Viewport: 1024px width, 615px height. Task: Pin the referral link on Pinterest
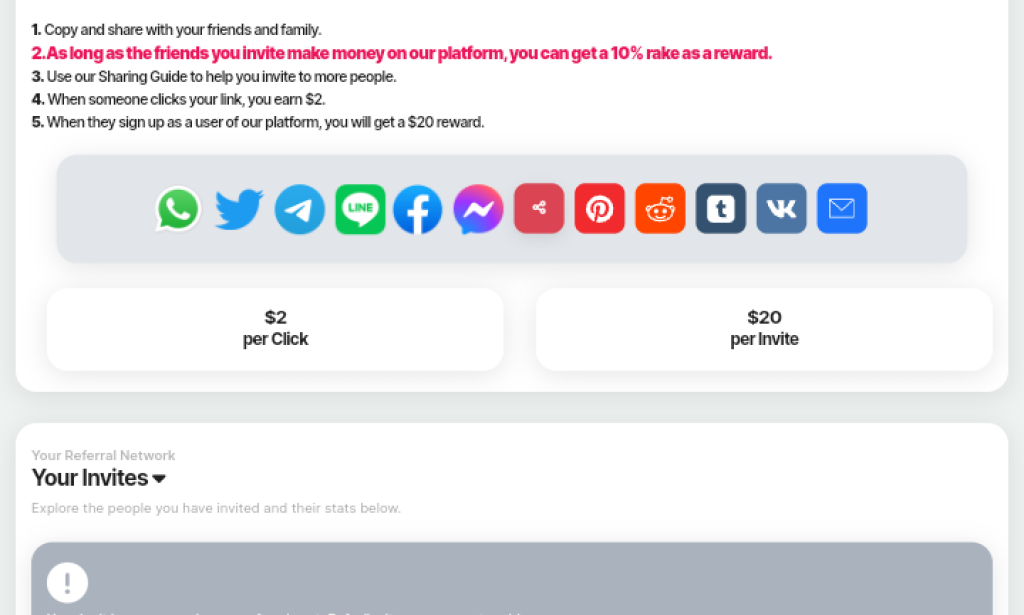click(x=599, y=209)
